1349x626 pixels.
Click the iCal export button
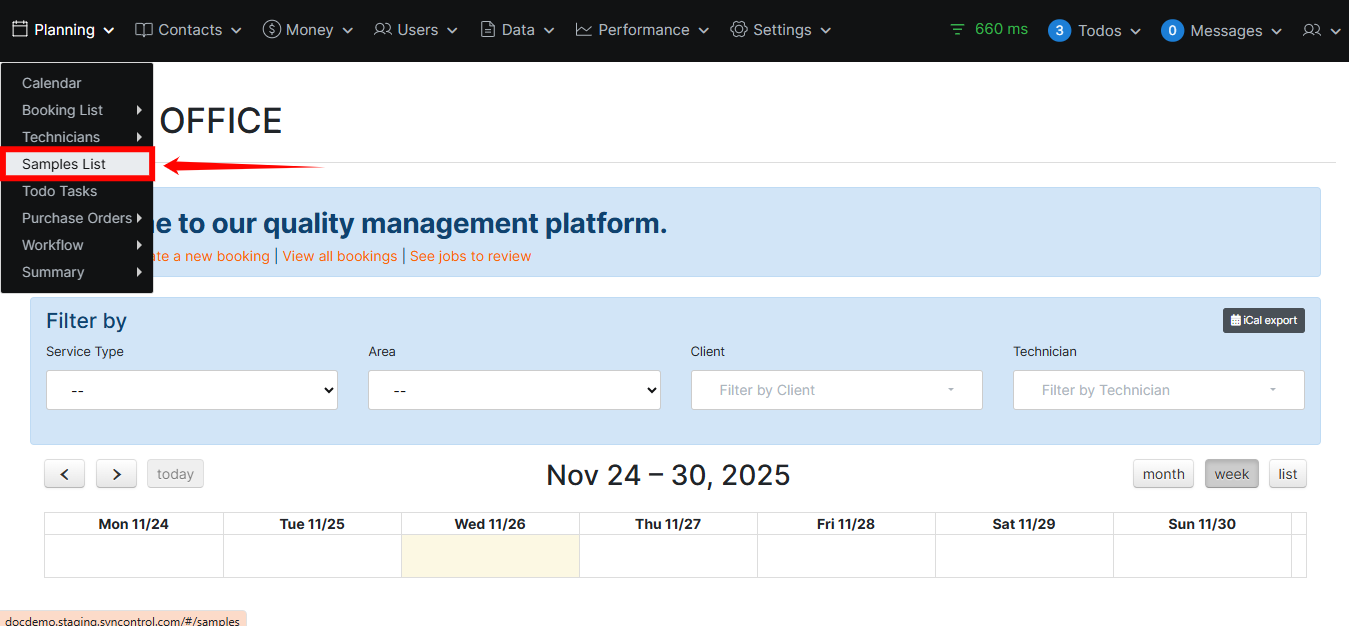[x=1263, y=320]
